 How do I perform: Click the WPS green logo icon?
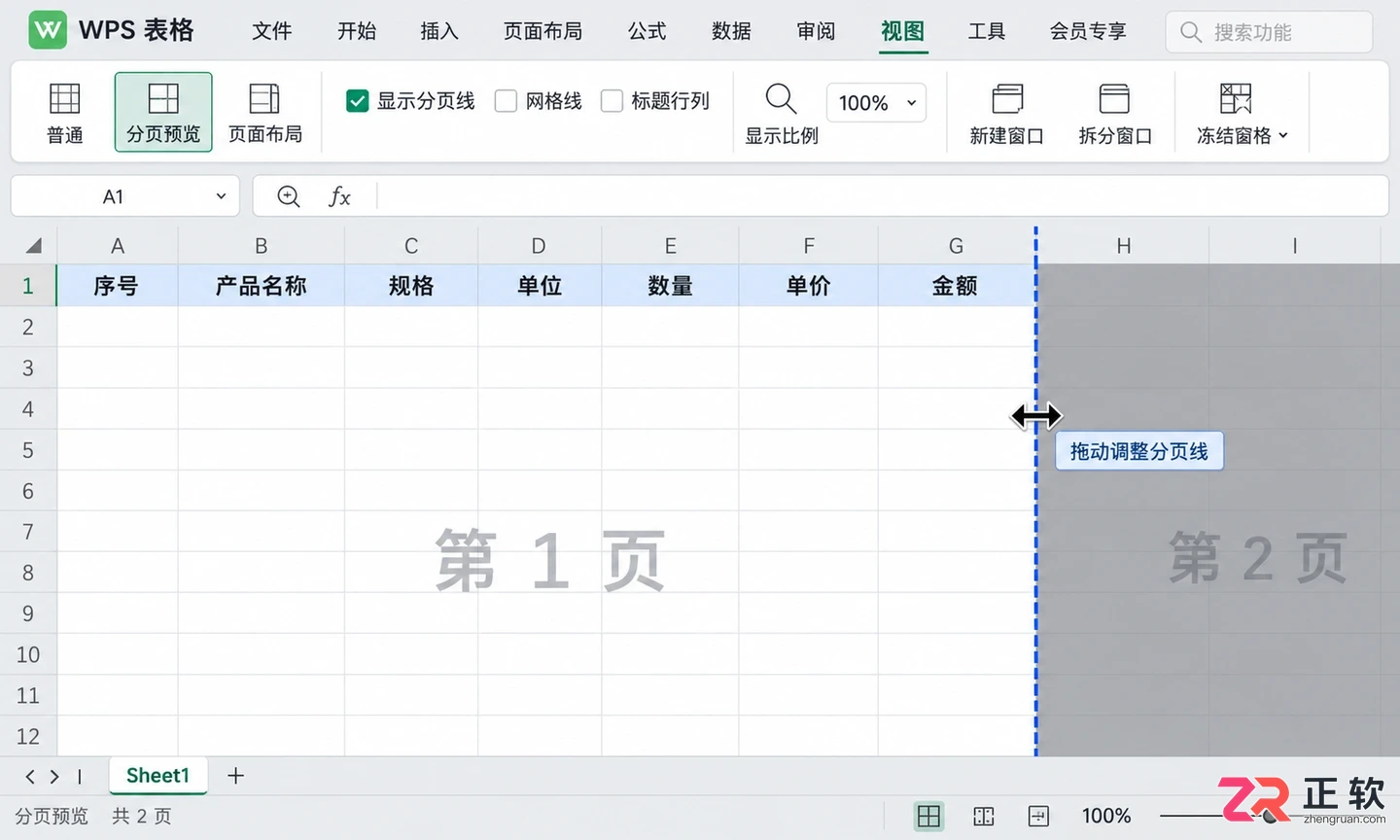(48, 30)
